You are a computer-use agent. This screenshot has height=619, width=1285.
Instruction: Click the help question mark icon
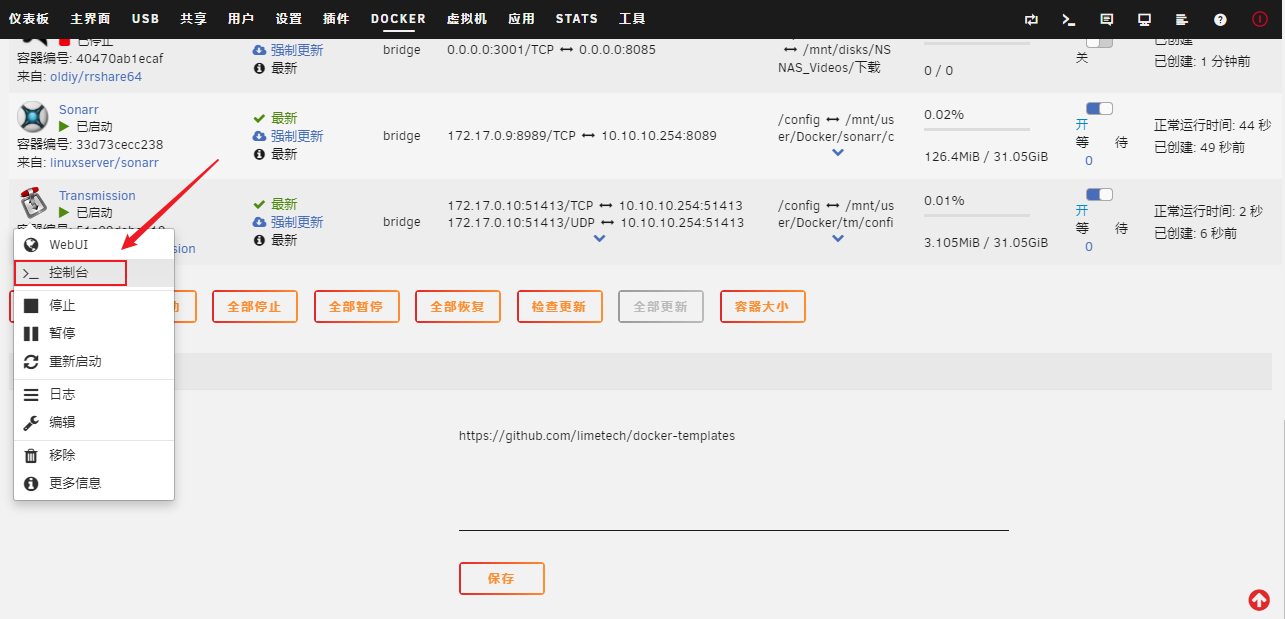[x=1220, y=19]
